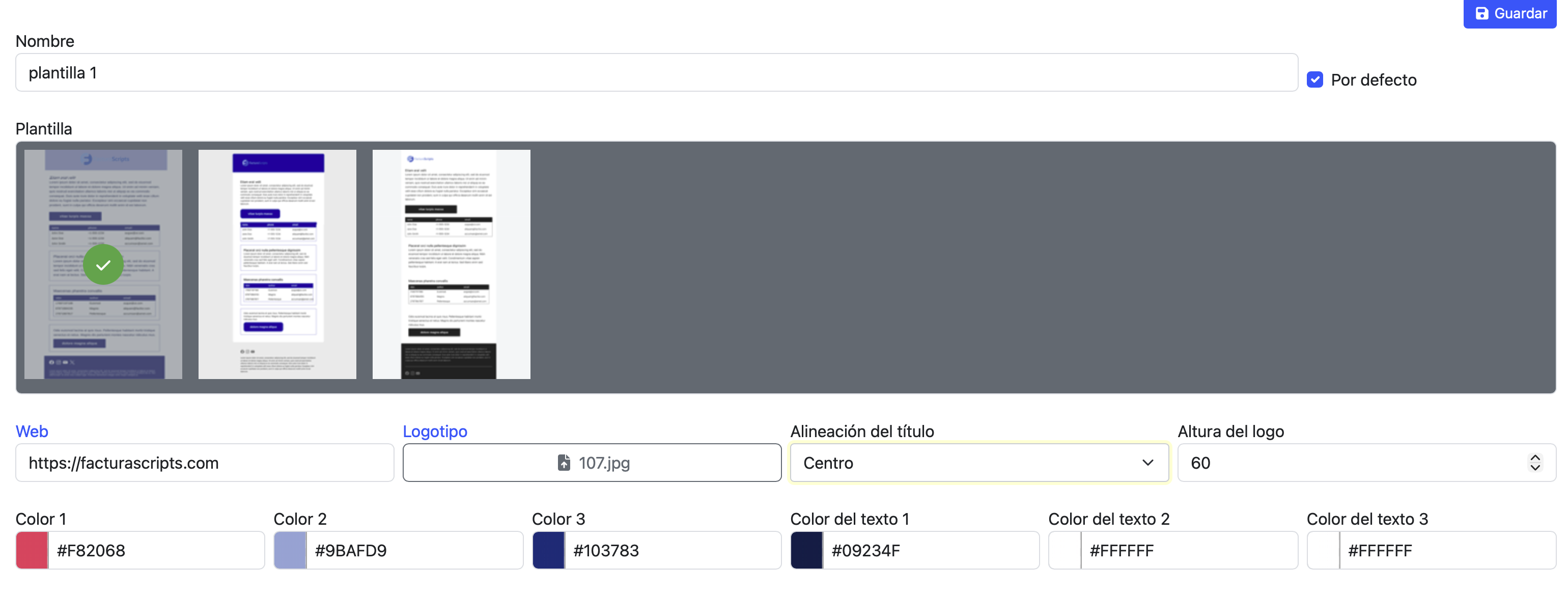Open the Color 2 light blue swatch
1568x592 pixels.
290,551
